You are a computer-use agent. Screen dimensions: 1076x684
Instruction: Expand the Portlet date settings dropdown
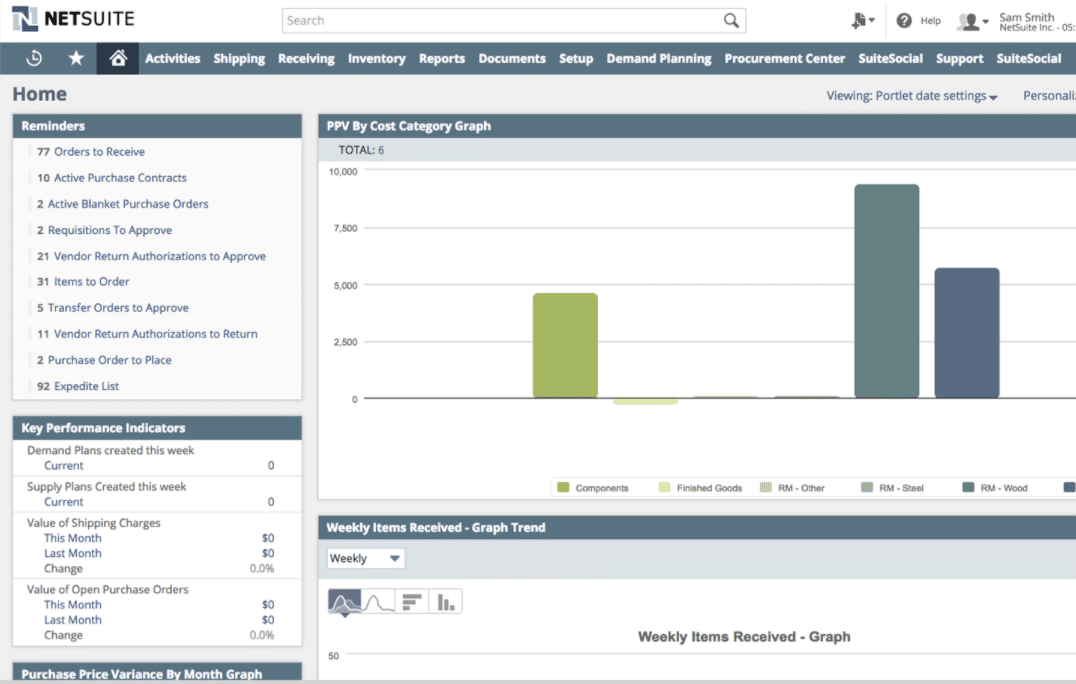coord(909,95)
